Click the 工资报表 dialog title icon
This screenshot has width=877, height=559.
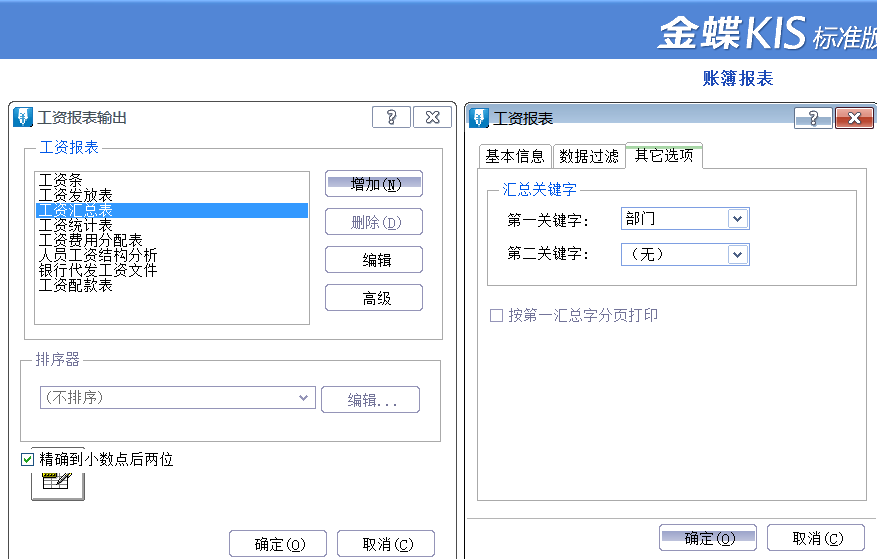(479, 118)
